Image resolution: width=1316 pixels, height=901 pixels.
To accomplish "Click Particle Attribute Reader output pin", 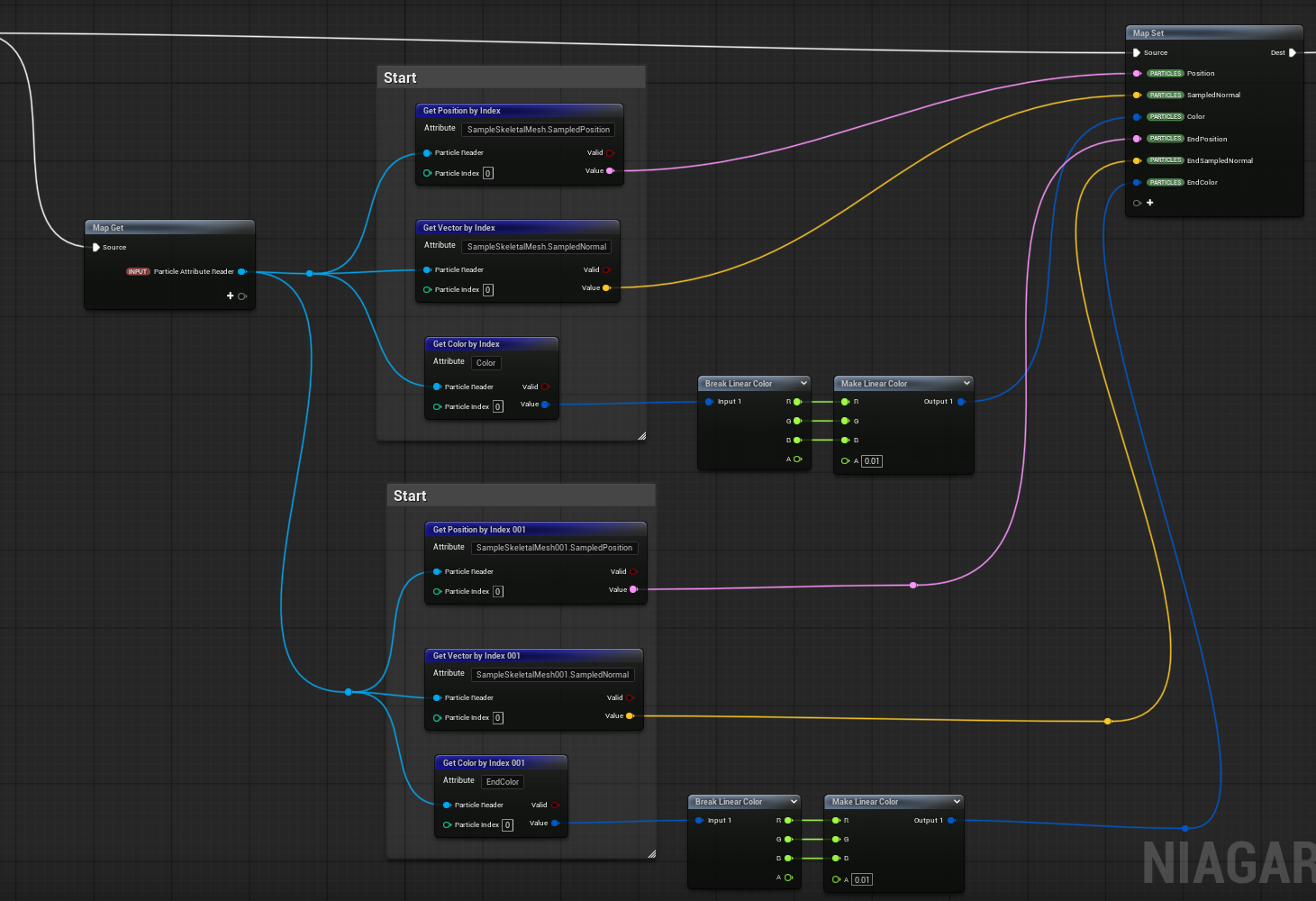I will click(x=242, y=271).
